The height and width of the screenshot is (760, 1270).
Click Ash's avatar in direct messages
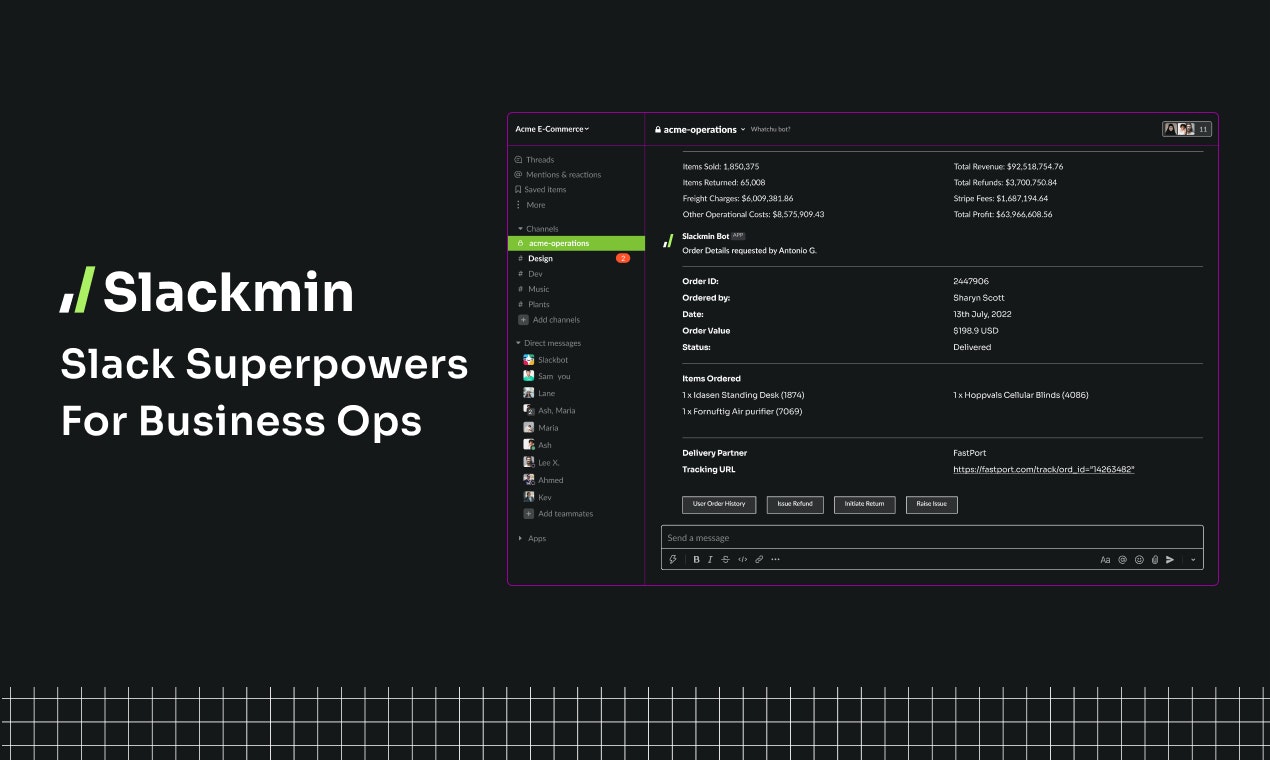529,445
